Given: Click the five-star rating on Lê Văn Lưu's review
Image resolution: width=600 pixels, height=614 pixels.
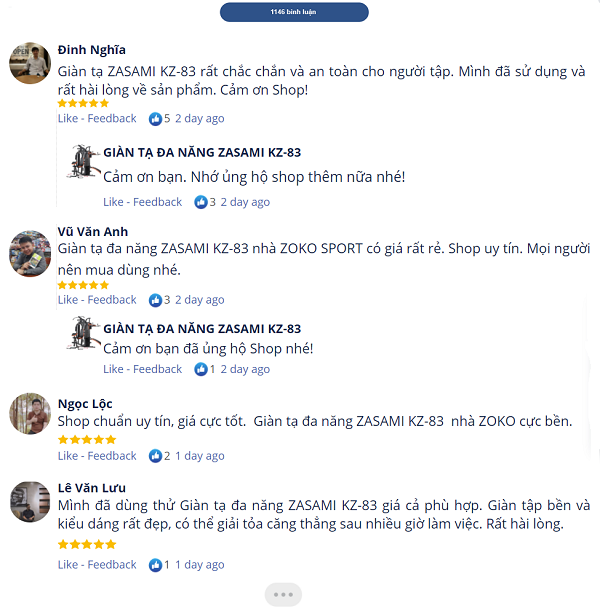Looking at the screenshot, I should [87, 544].
